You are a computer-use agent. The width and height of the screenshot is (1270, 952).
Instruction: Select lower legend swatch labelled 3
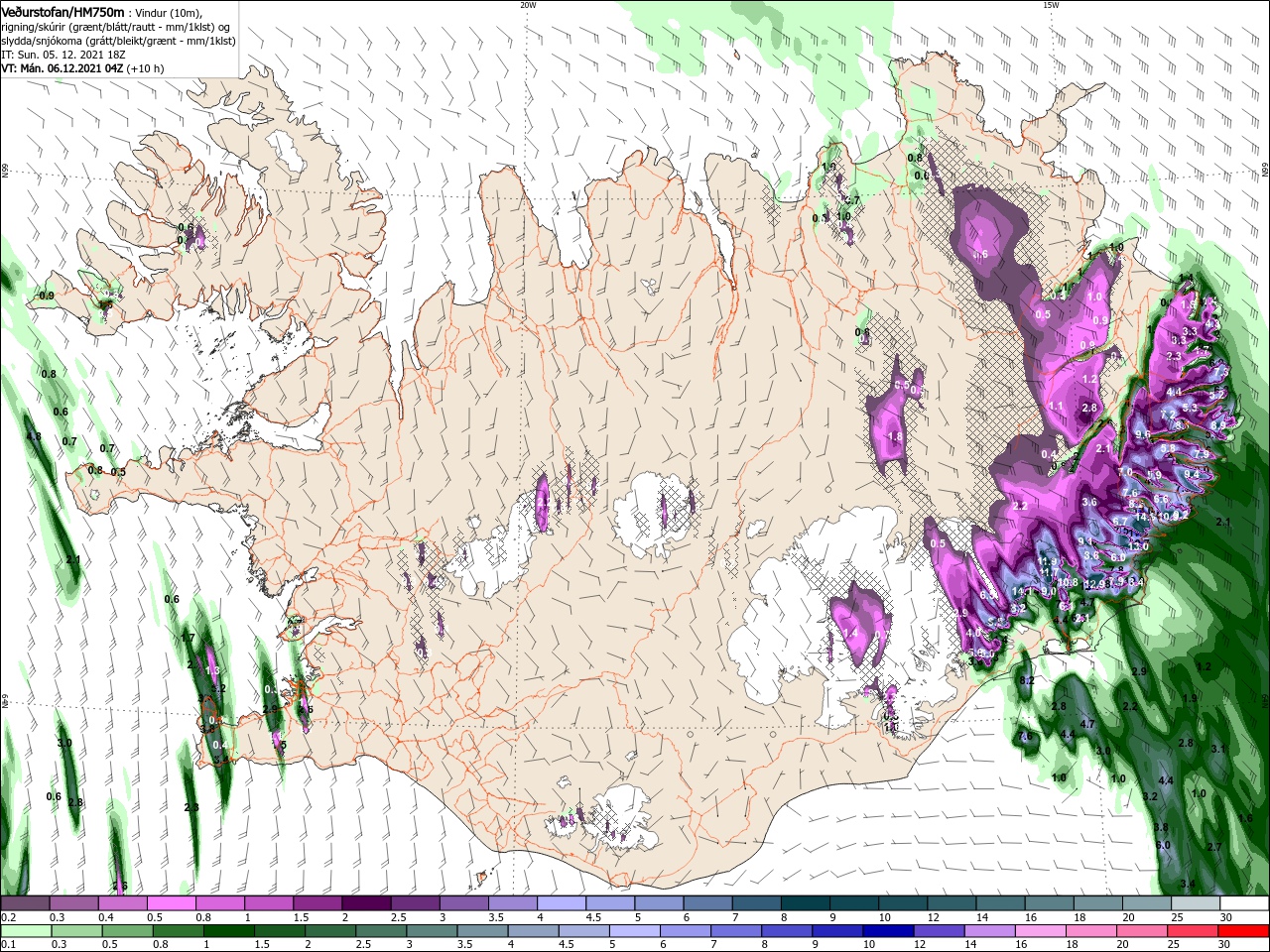coord(432,931)
